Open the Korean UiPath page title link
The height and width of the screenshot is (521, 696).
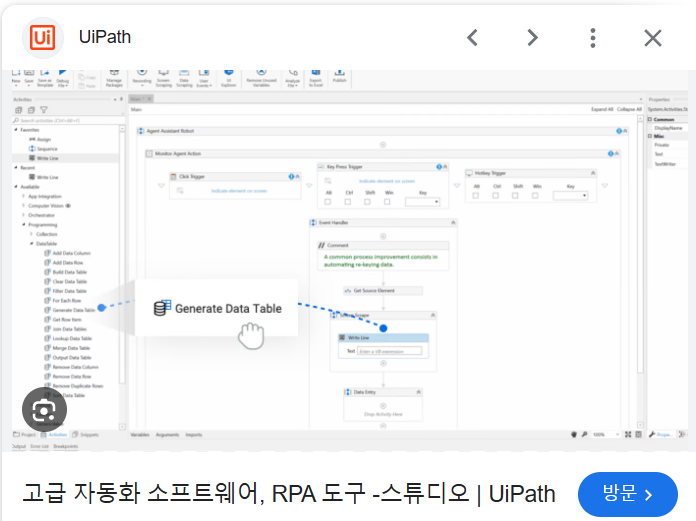point(289,493)
